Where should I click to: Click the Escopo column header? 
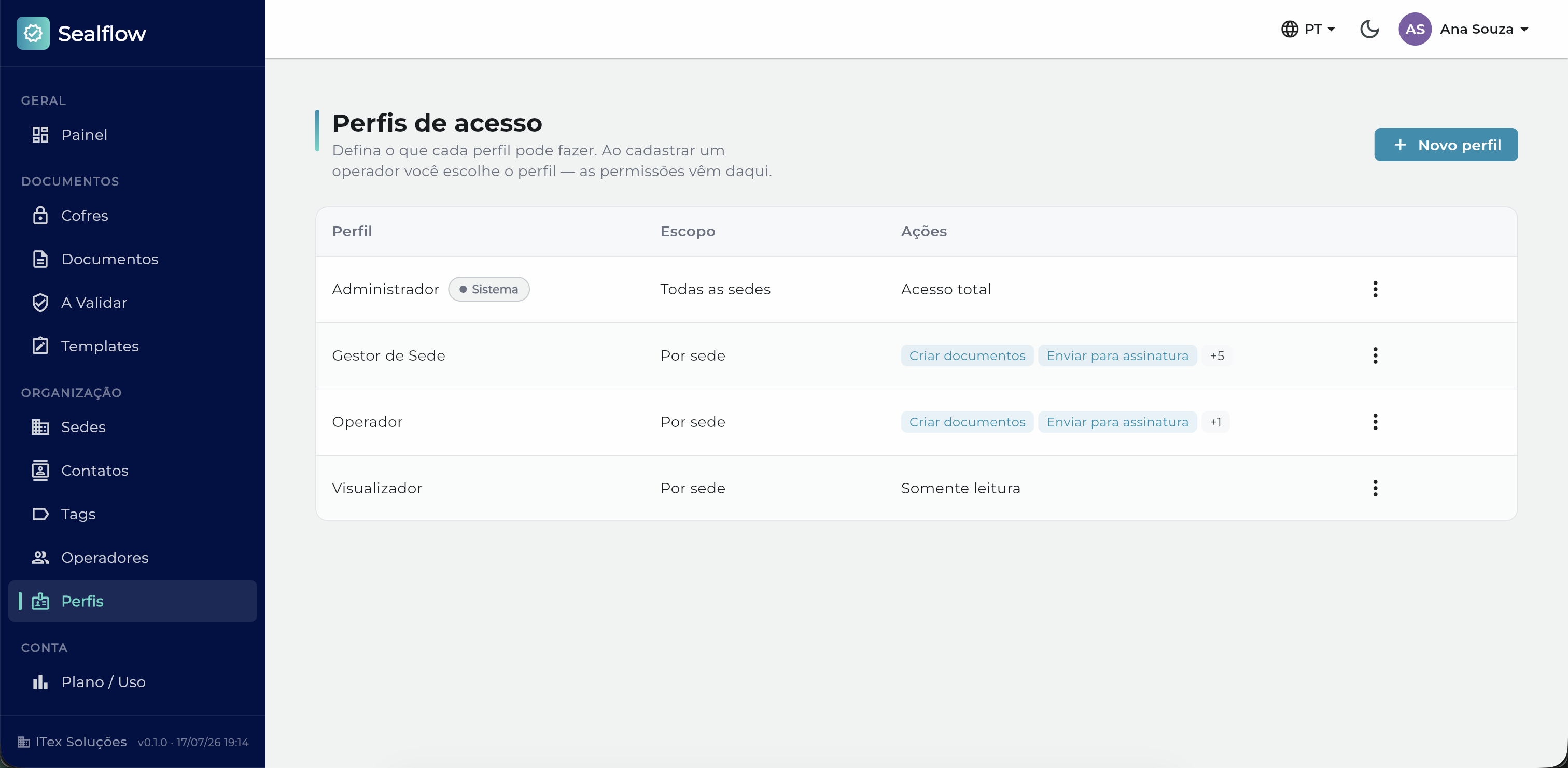(x=688, y=231)
